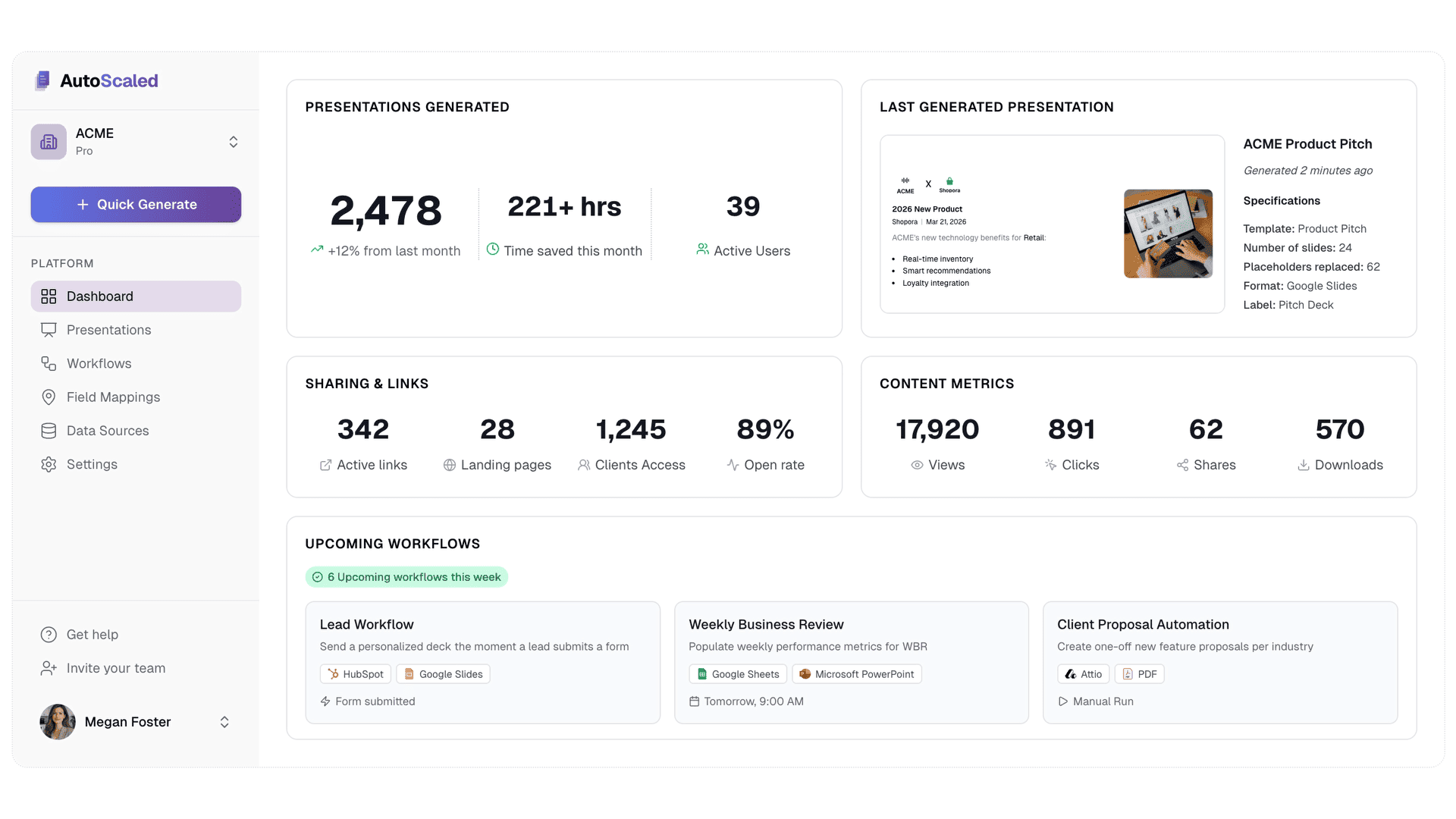Click the Active Users people icon
Image resolution: width=1456 pixels, height=819 pixels.
(x=702, y=249)
